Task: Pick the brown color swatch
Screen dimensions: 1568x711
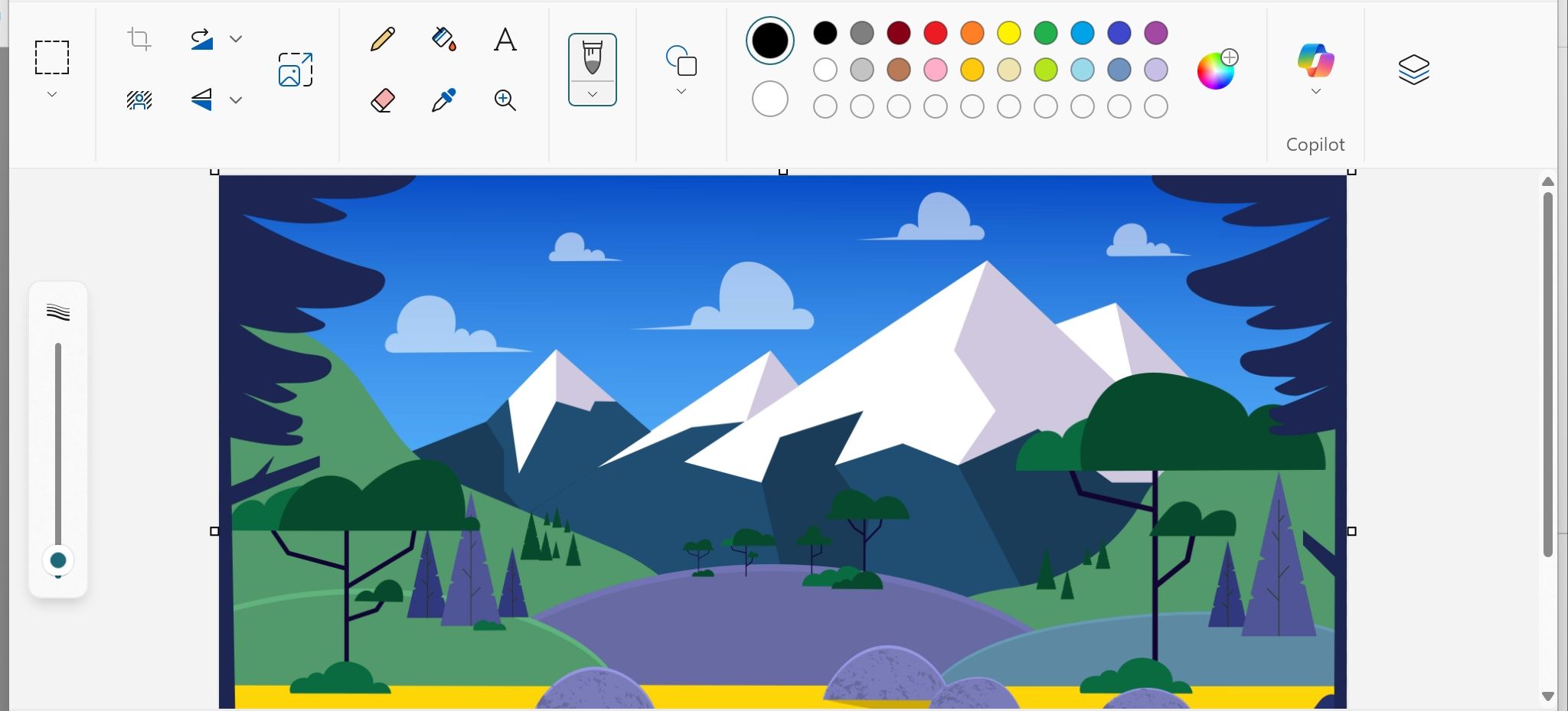Action: tap(899, 70)
